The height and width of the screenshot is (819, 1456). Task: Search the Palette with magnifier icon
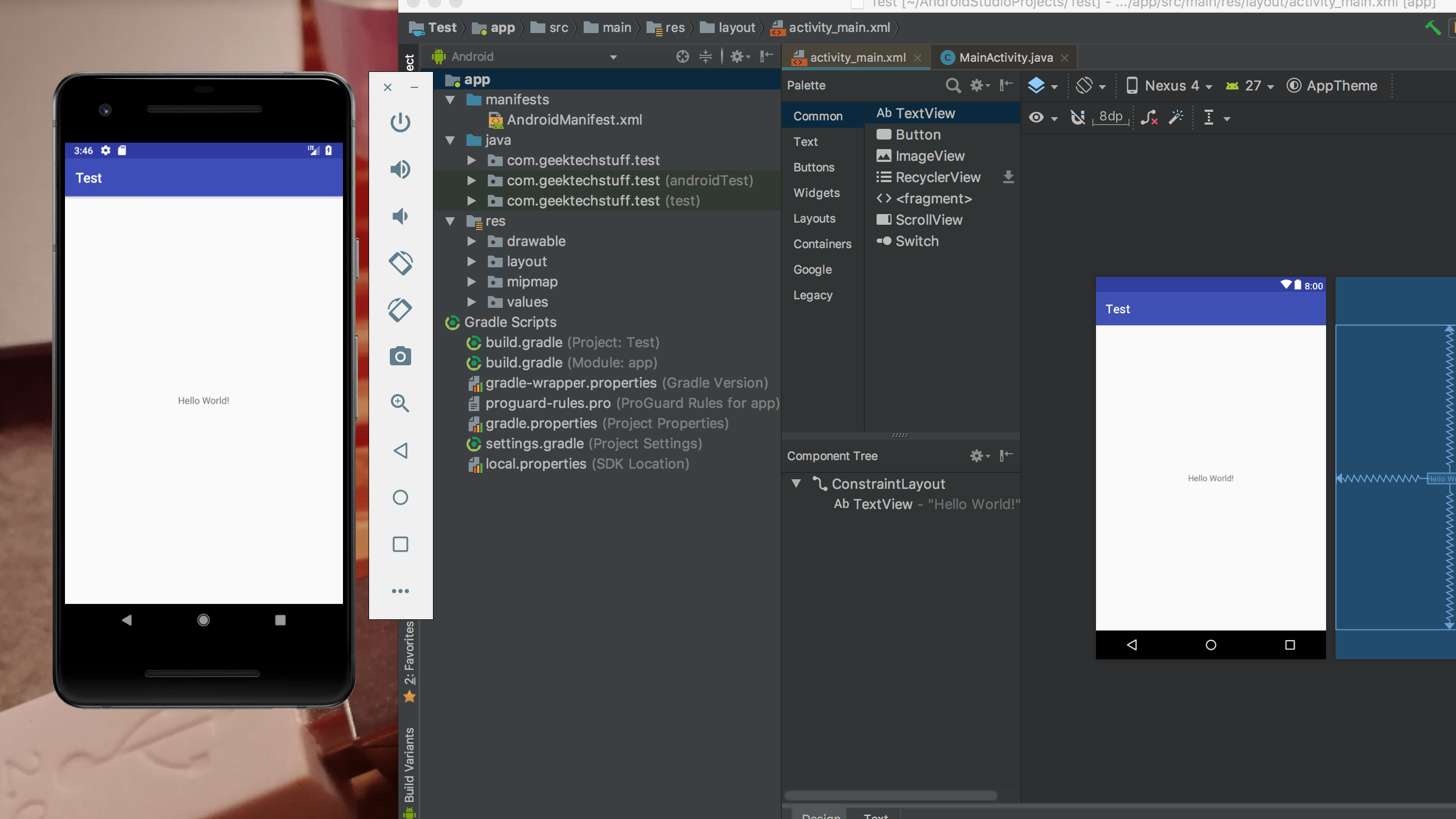pyautogui.click(x=953, y=85)
